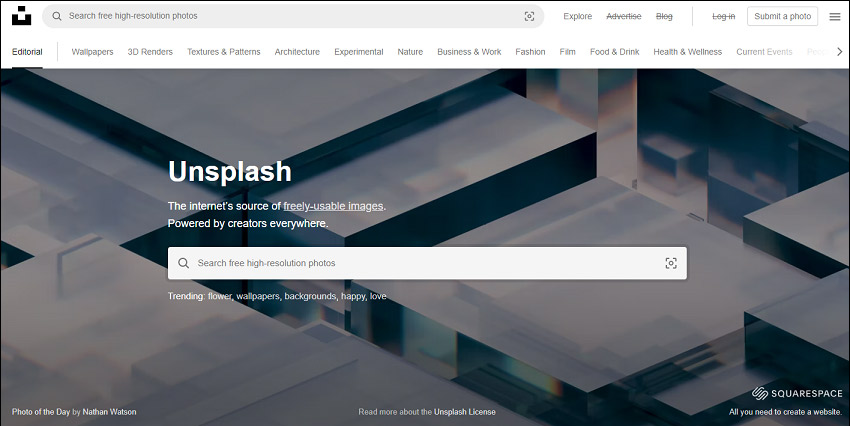This screenshot has width=850, height=426.
Task: Click trending term backgrounds
Action: pos(310,296)
